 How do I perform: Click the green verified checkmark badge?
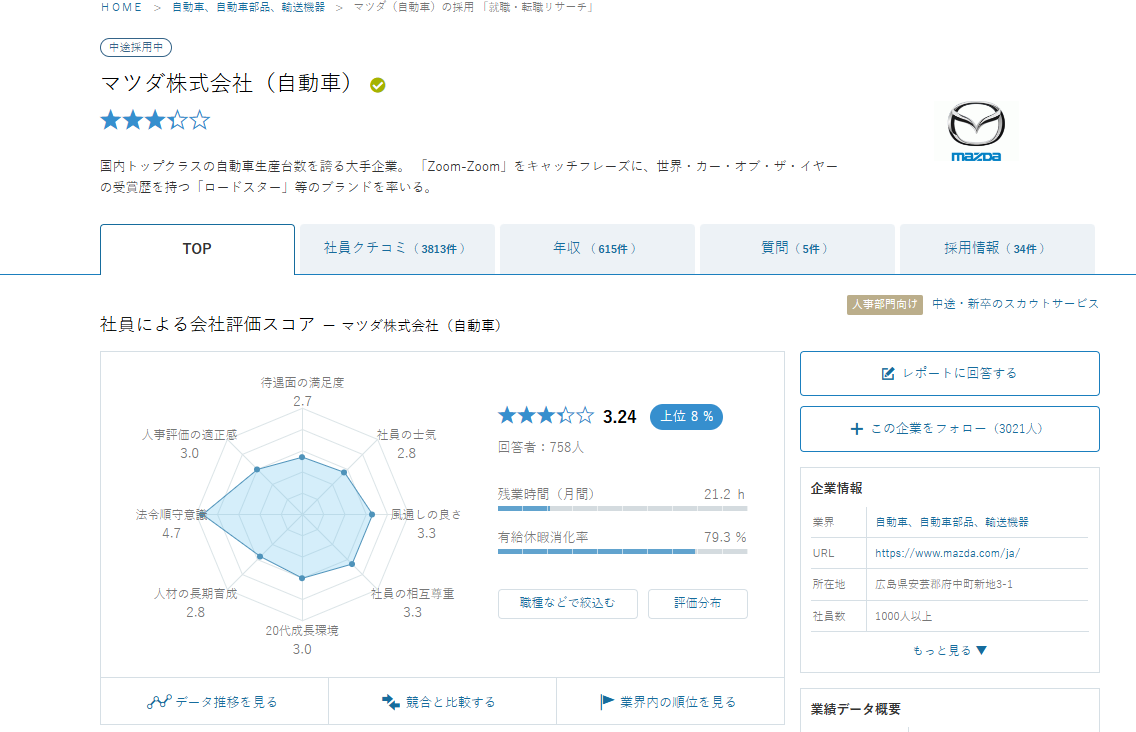tap(377, 86)
